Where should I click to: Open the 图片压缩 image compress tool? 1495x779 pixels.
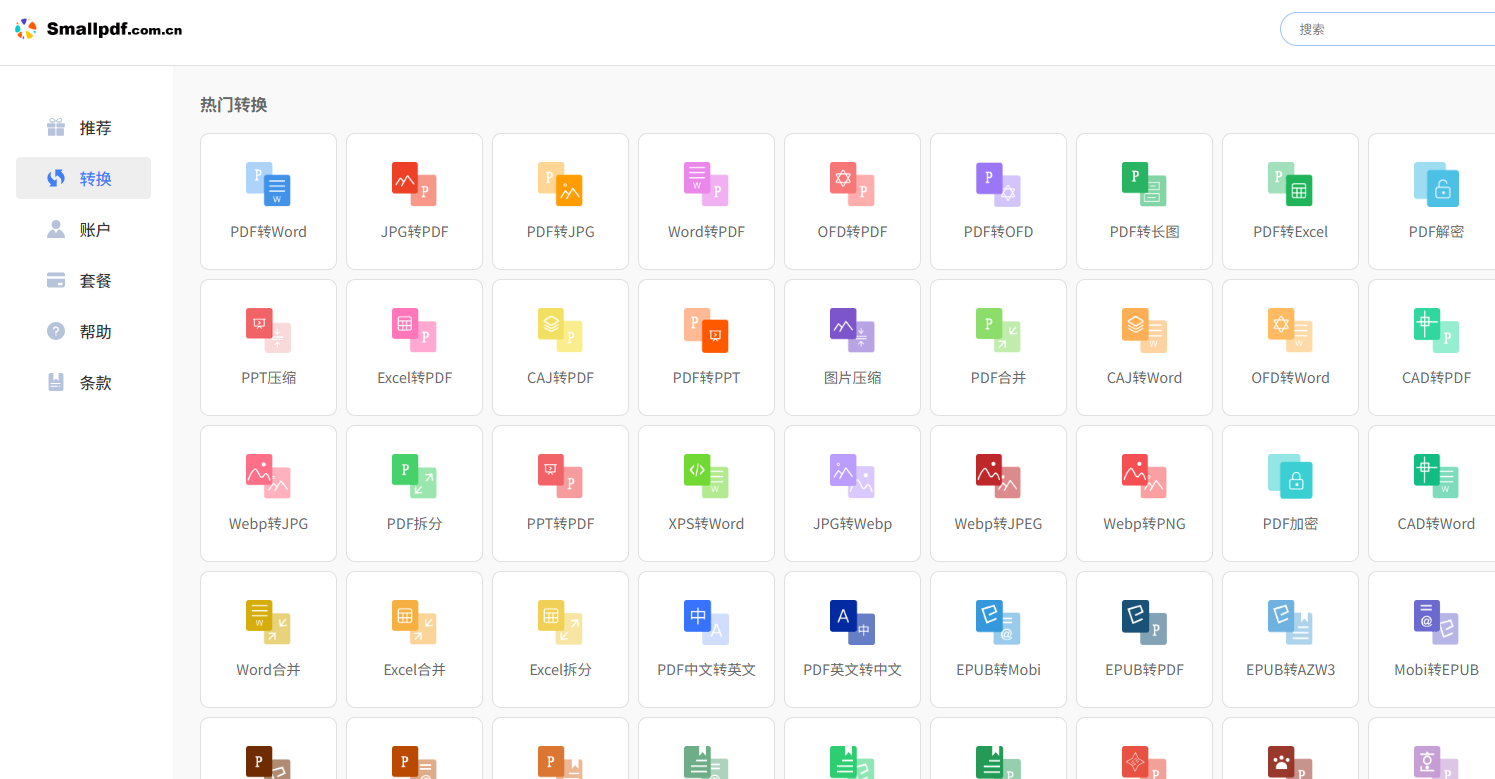click(852, 347)
